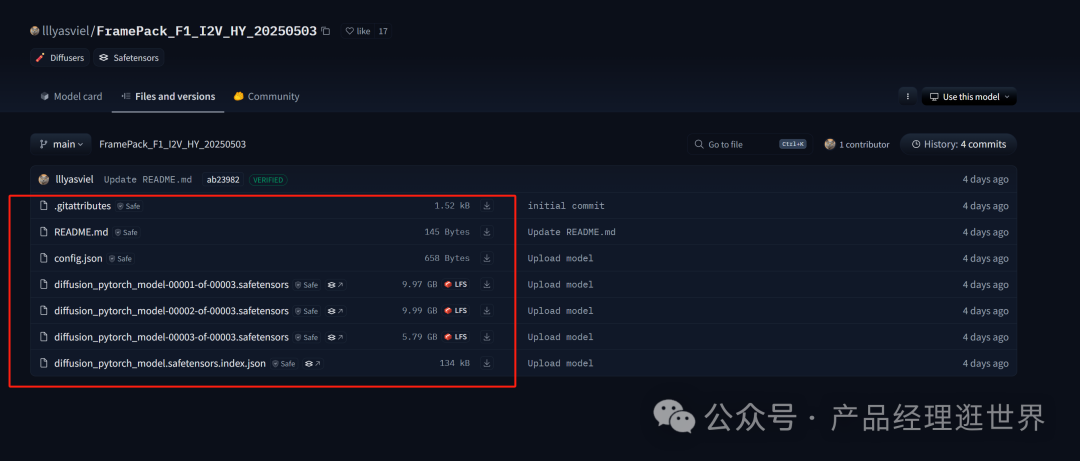Select the Files and versions tab
The image size is (1080, 461).
pyautogui.click(x=168, y=96)
